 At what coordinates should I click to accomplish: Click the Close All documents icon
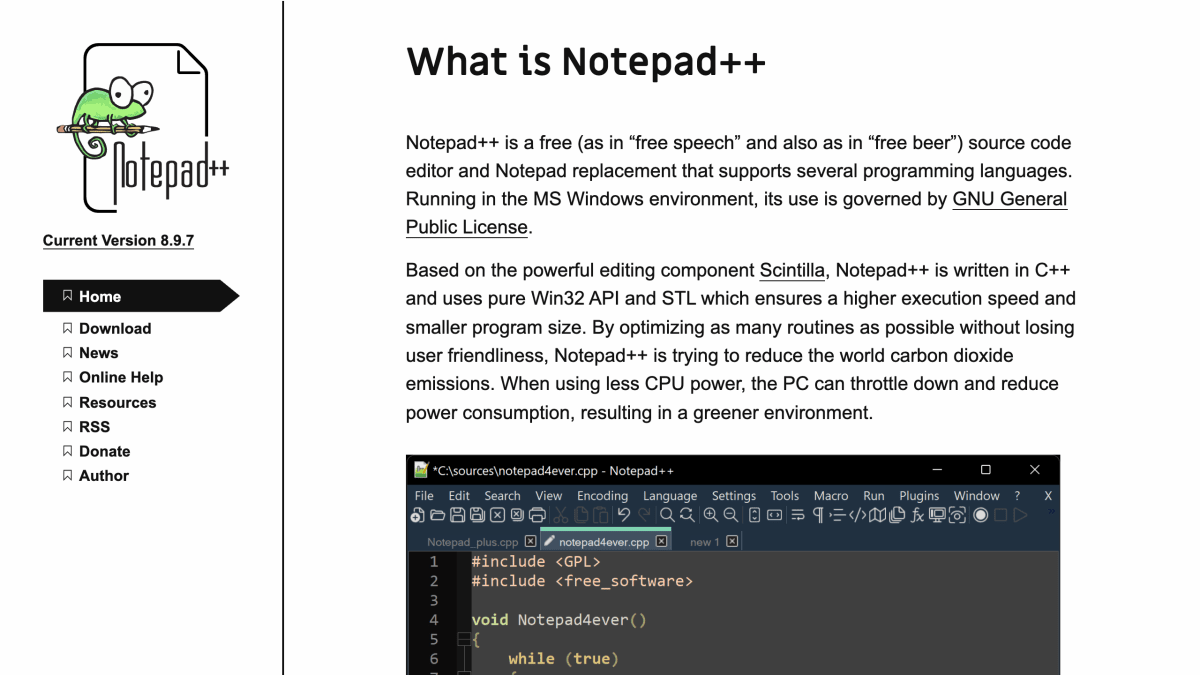pos(517,515)
